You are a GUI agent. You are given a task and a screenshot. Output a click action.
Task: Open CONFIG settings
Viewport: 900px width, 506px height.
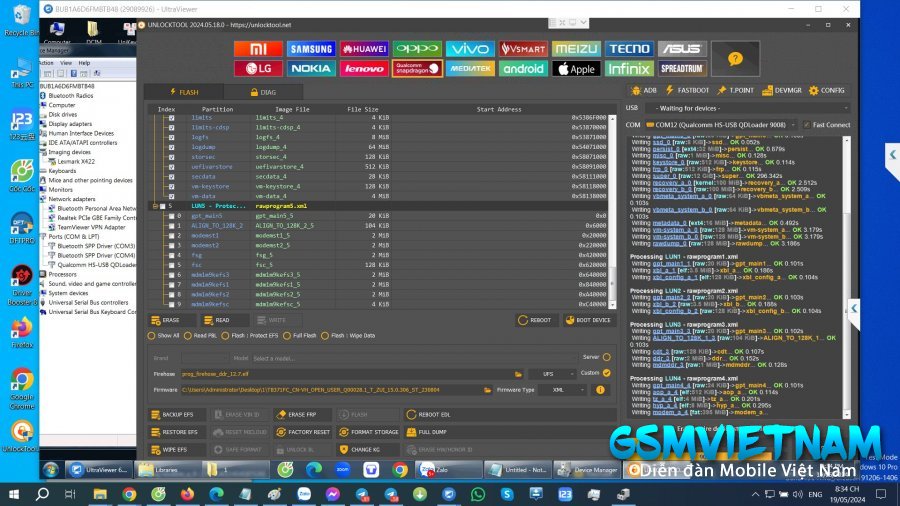tap(827, 91)
